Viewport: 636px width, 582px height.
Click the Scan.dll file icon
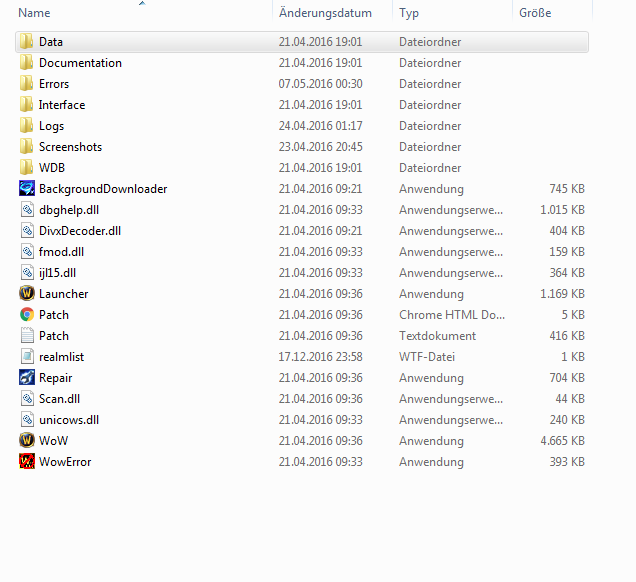pyautogui.click(x=27, y=399)
